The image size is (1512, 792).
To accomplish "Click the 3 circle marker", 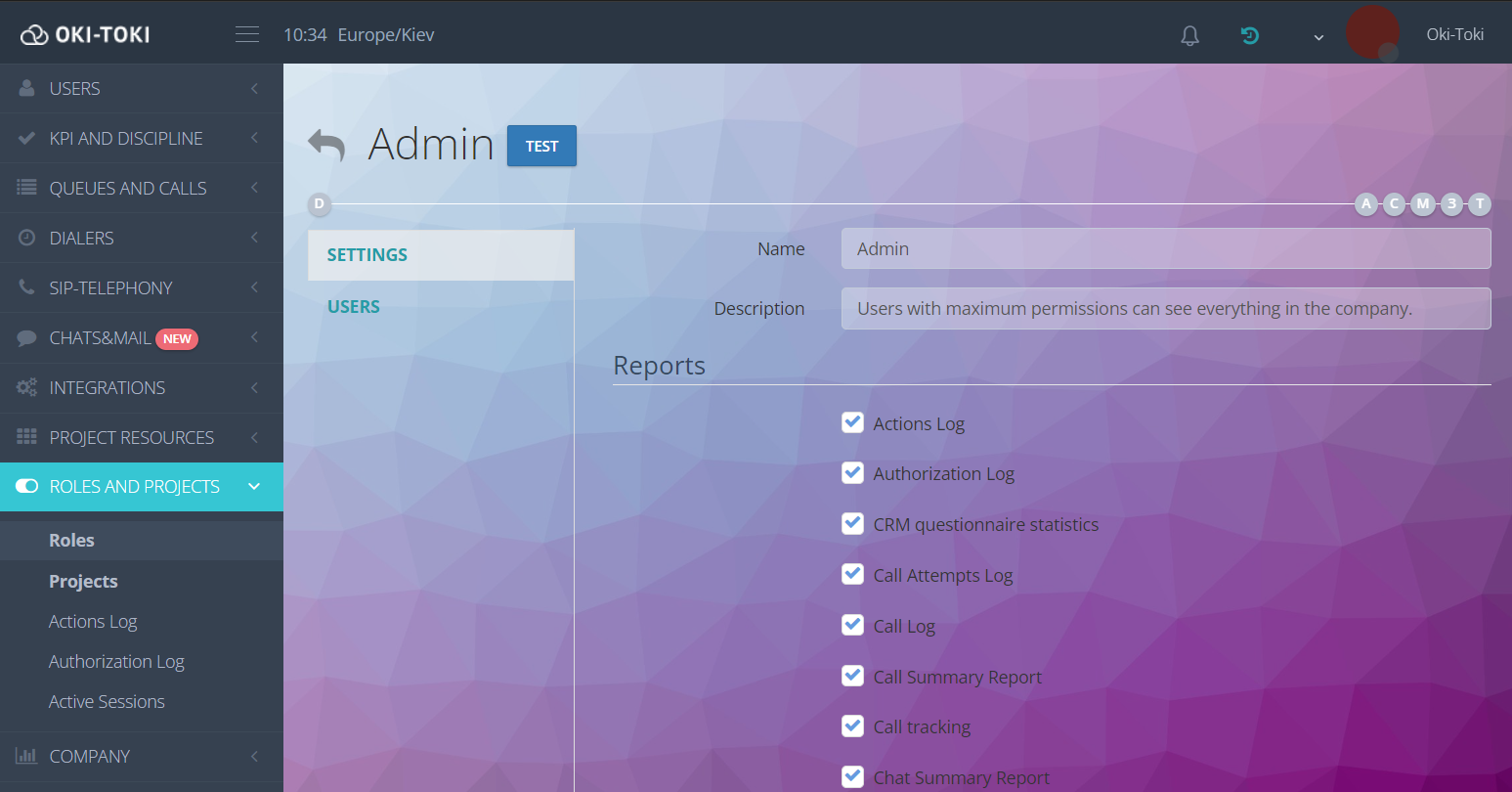I will click(1452, 203).
